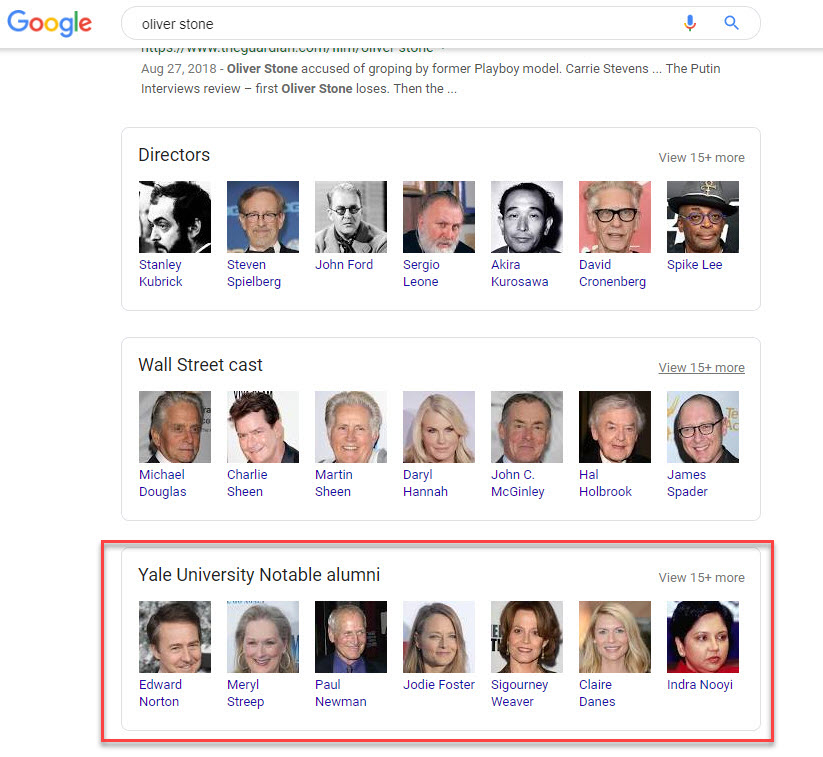The width and height of the screenshot is (823, 757).
Task: Click the Google logo
Action: tap(50, 24)
